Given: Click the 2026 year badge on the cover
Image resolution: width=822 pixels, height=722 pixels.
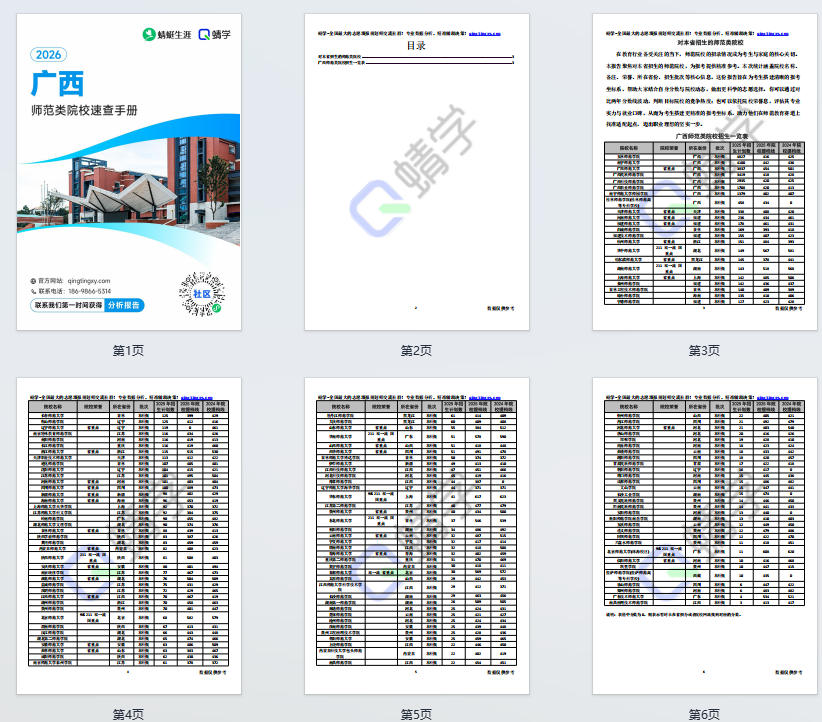Looking at the screenshot, I should pos(51,54).
